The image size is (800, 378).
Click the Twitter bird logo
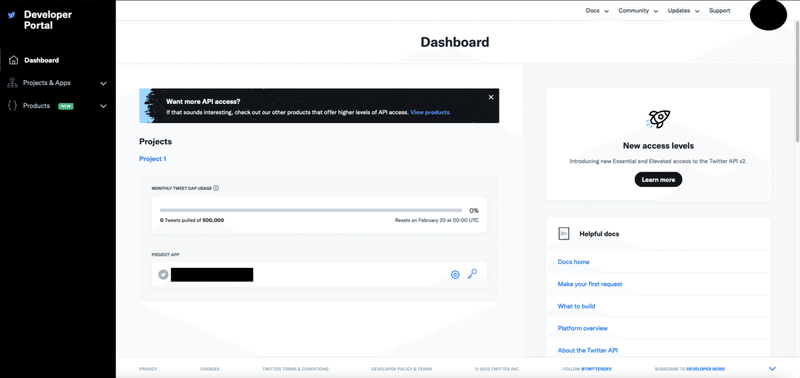pos(11,15)
